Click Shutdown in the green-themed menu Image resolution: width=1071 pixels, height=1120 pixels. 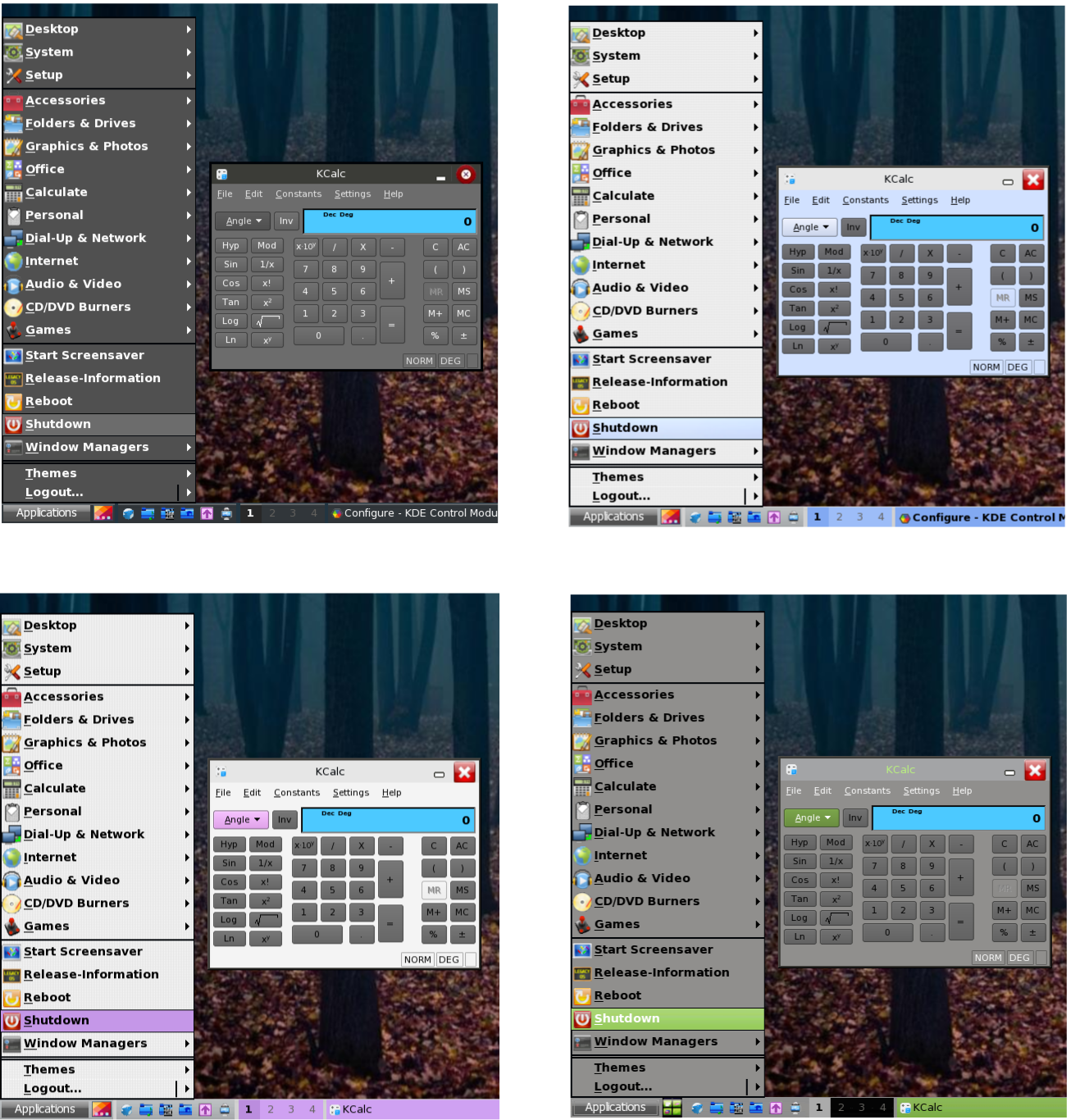pos(668,1018)
